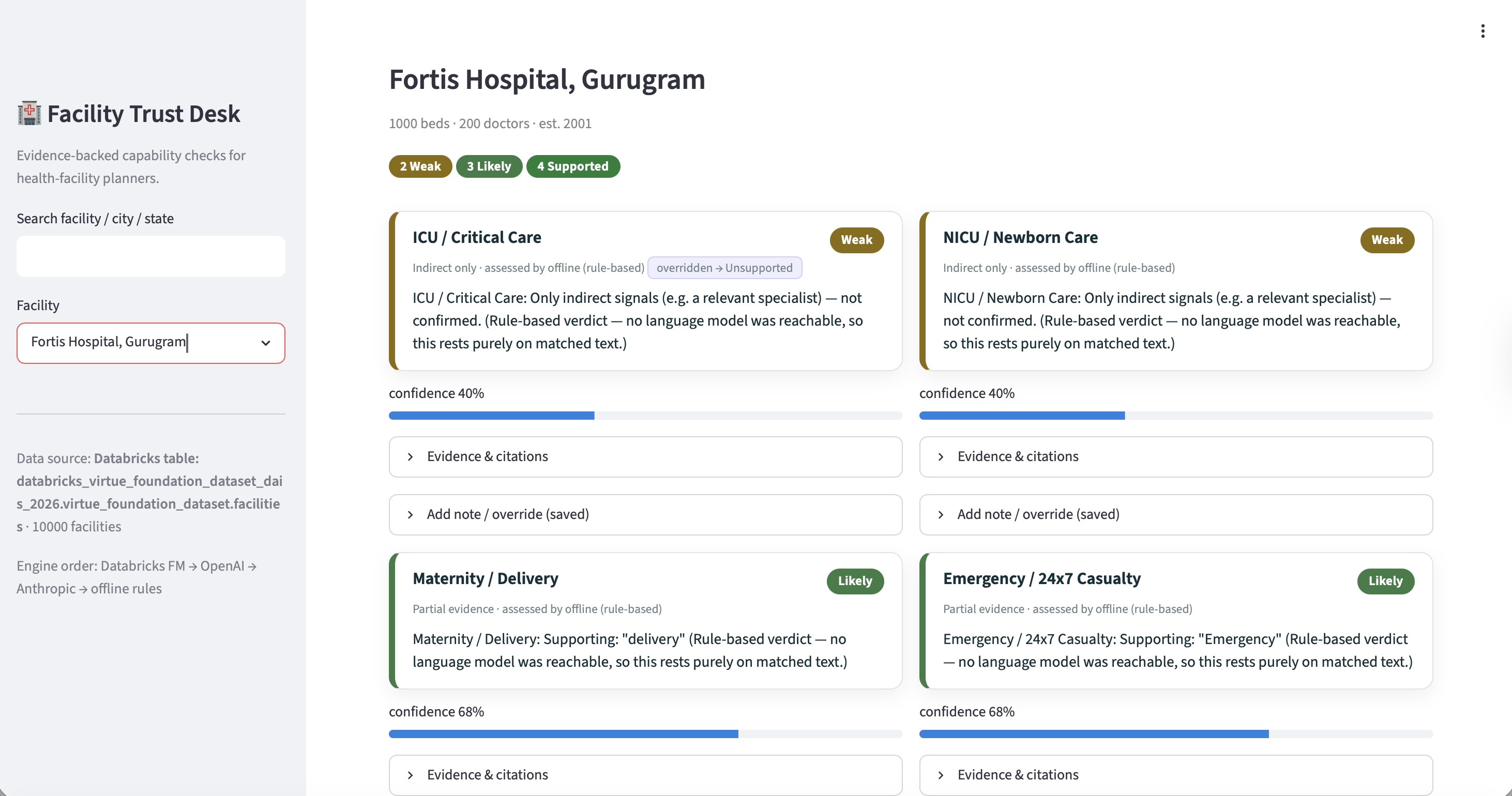Click the "Search facility / city / state" label
The width and height of the screenshot is (1512, 796).
point(95,219)
